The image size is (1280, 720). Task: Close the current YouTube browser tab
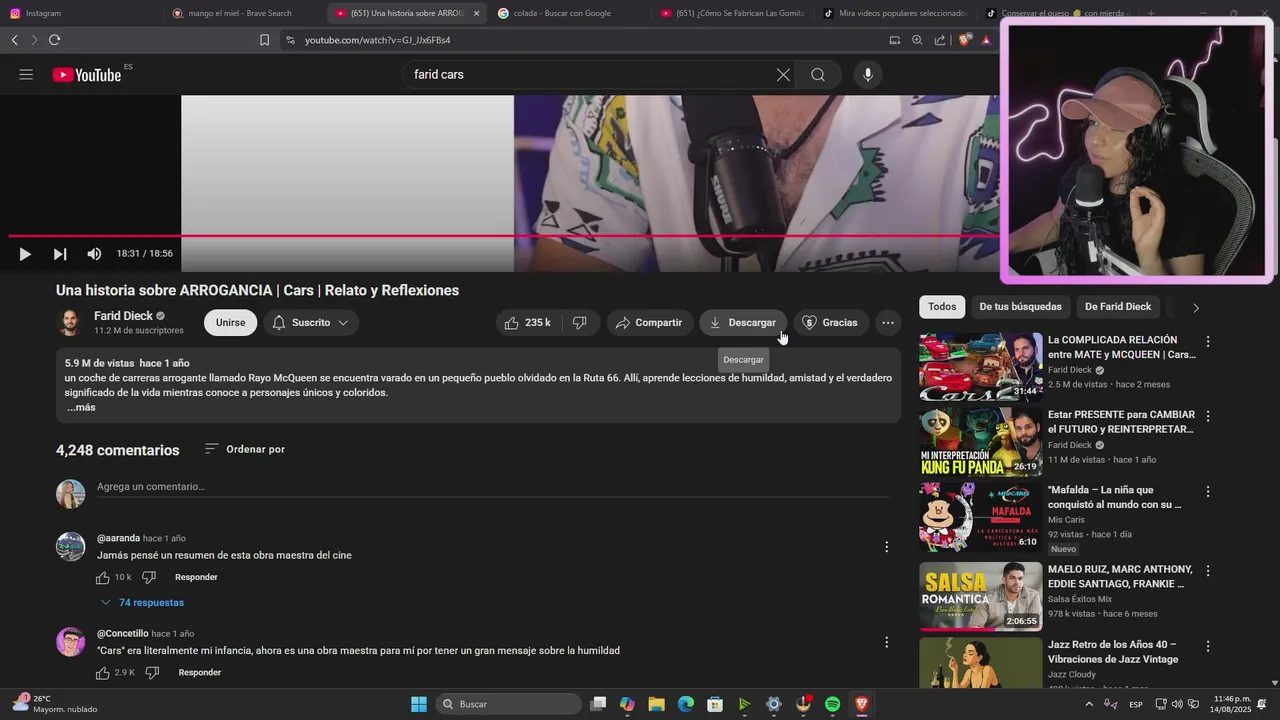coord(476,13)
